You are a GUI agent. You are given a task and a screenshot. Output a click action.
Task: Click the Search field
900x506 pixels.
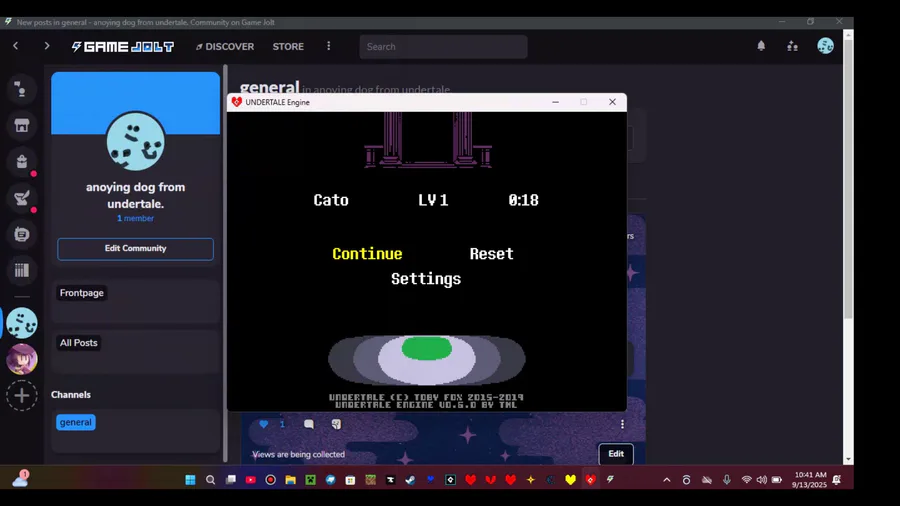pyautogui.click(x=443, y=46)
